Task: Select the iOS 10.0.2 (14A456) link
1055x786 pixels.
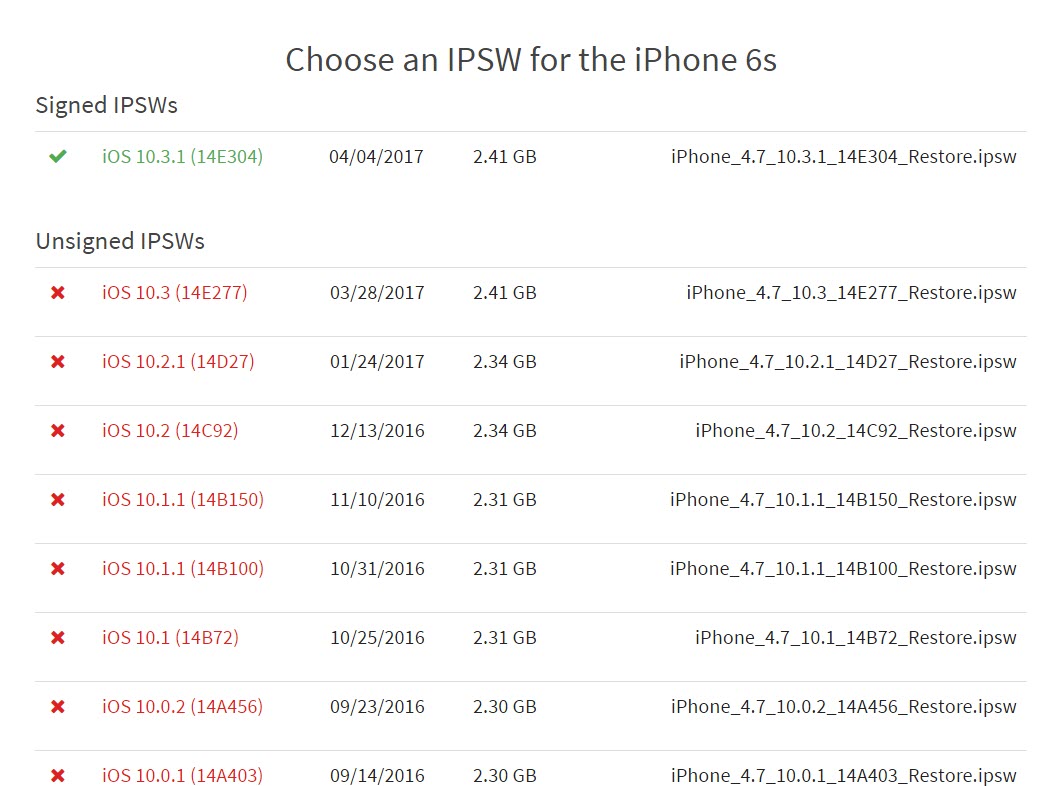Action: pos(182,707)
